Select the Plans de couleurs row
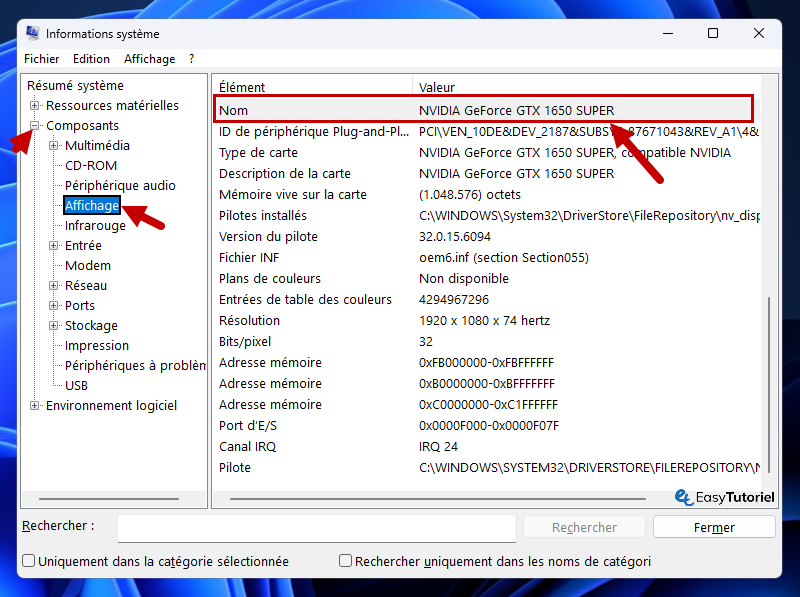 (x=486, y=279)
